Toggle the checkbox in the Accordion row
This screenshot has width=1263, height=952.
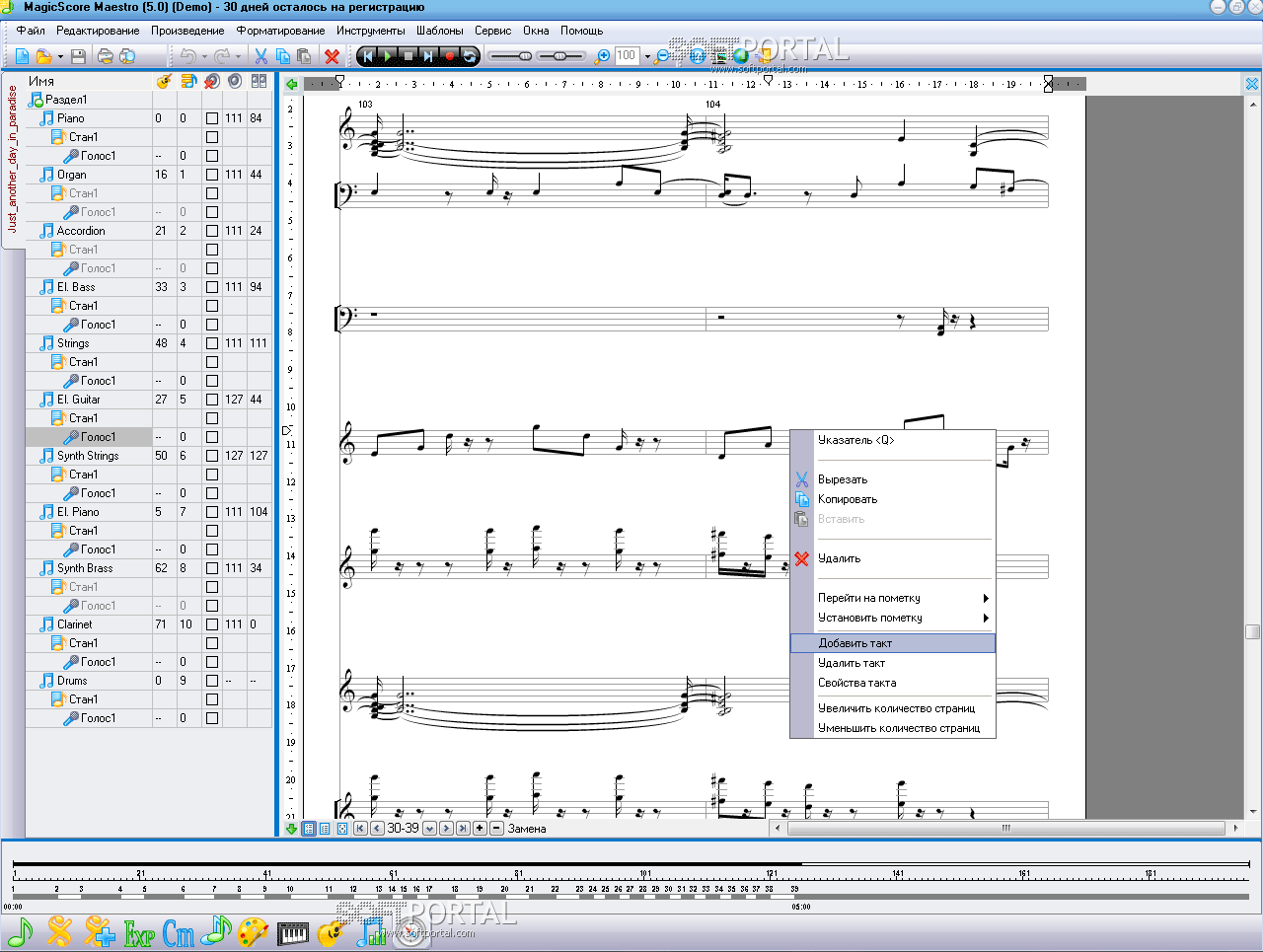tap(212, 231)
